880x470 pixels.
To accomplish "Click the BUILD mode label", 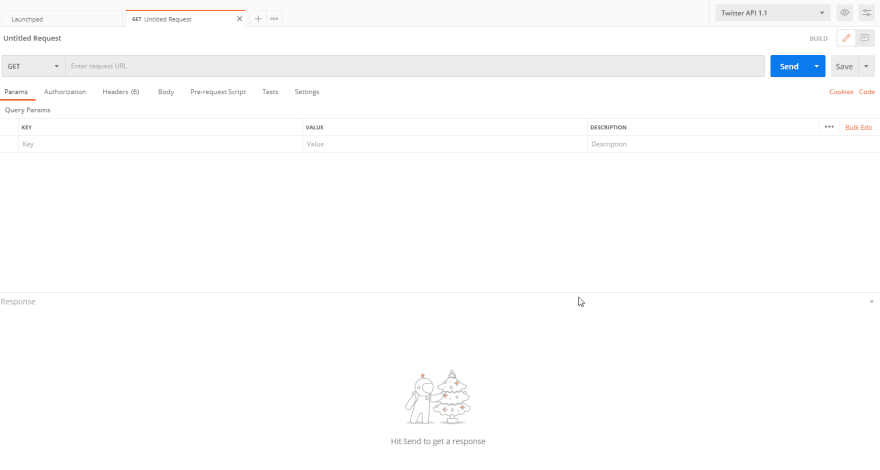I will point(818,38).
